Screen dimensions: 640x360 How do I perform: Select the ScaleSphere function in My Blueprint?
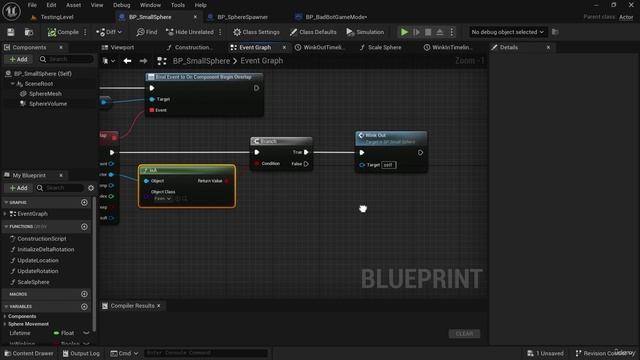pyautogui.click(x=33, y=282)
